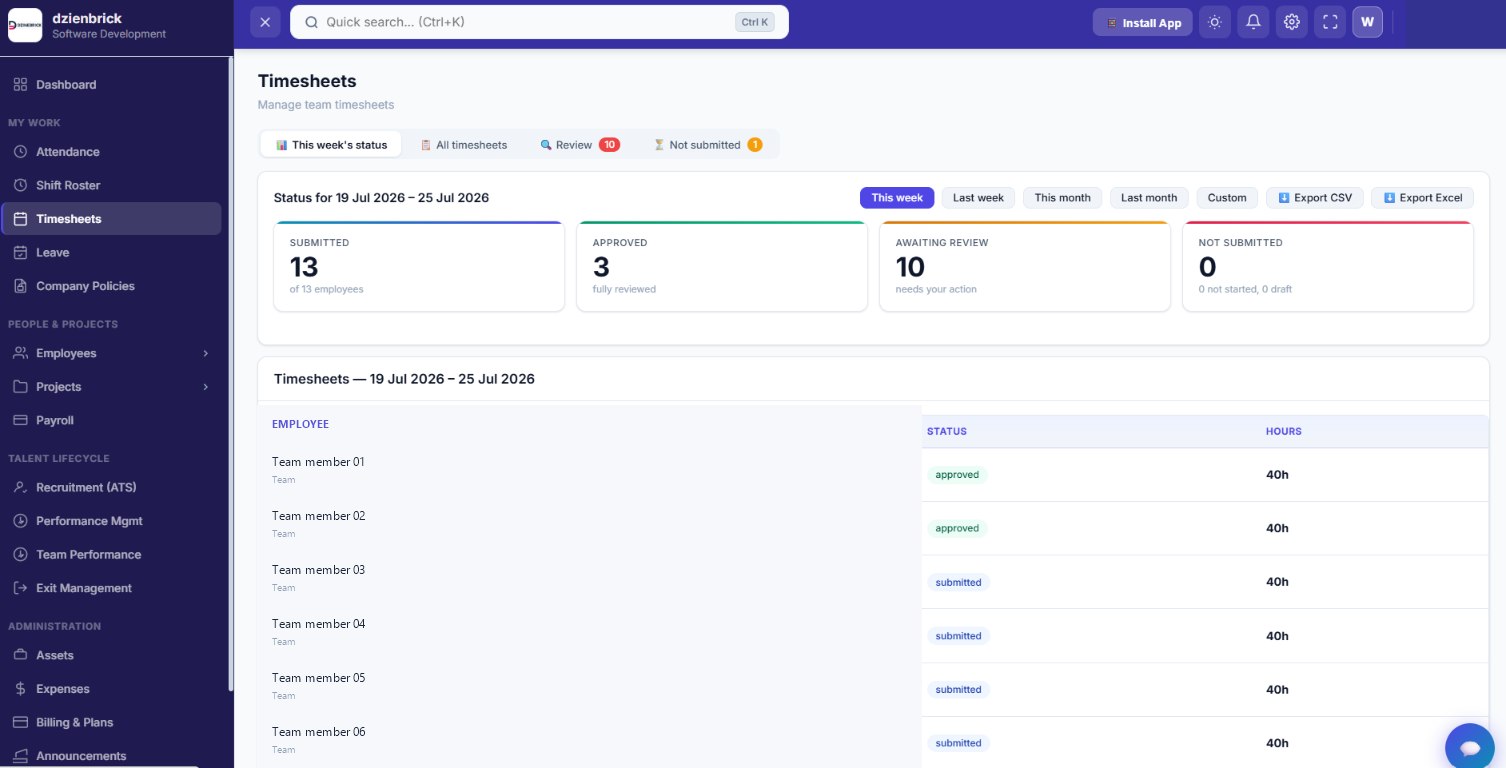
Task: Open Team Performance in the sidebar
Action: tap(111, 554)
